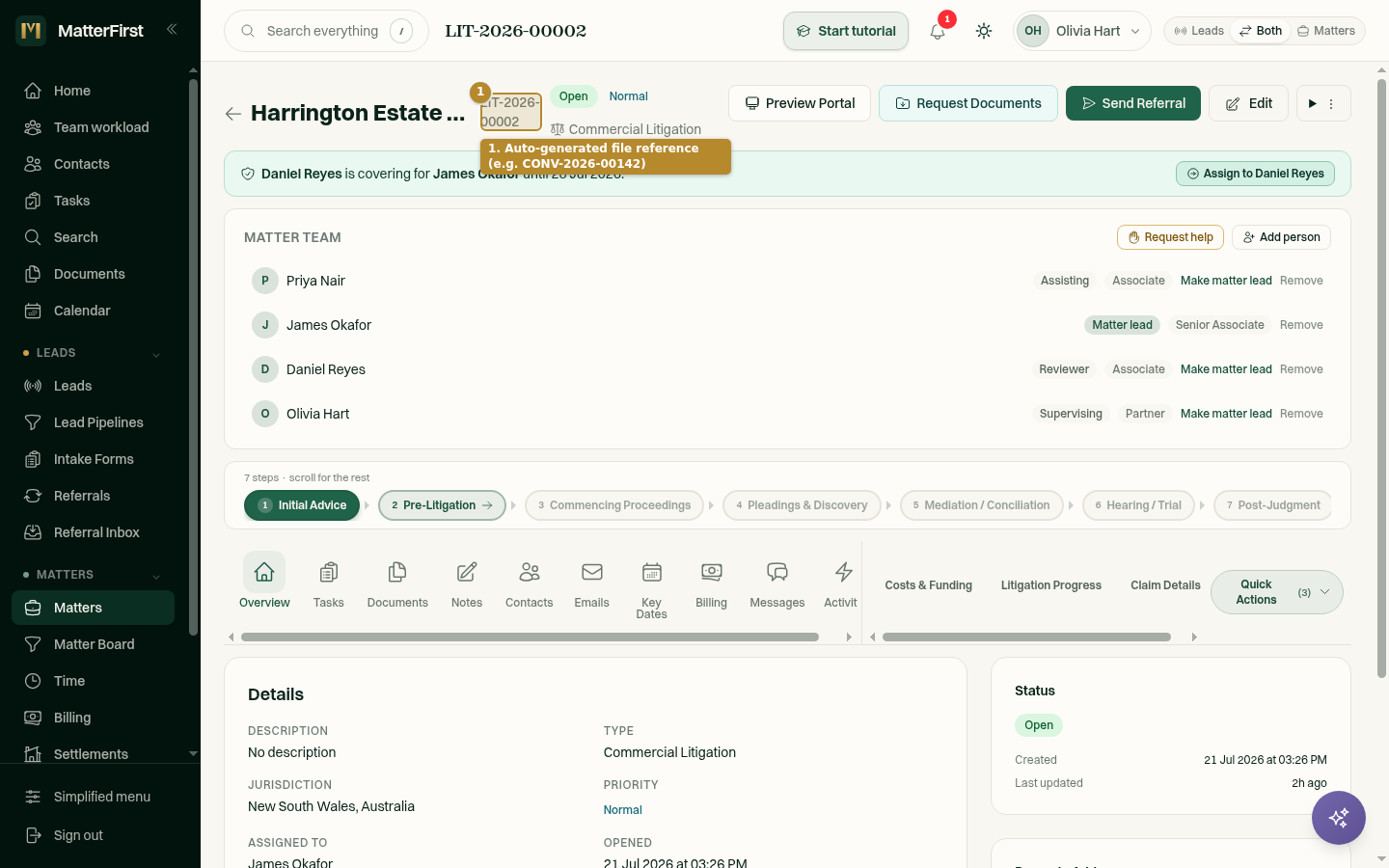The height and width of the screenshot is (868, 1389).
Task: Collapse the sidebar with double-chevron icon
Action: click(172, 29)
